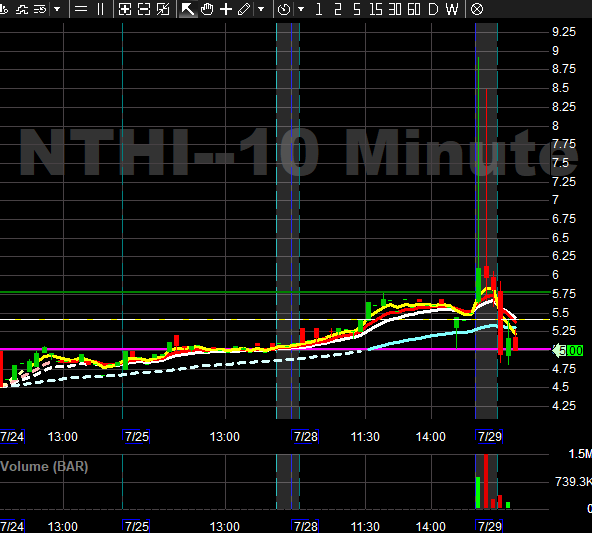Click the tallest red volume bar
592x533 pixels.
tap(486, 481)
